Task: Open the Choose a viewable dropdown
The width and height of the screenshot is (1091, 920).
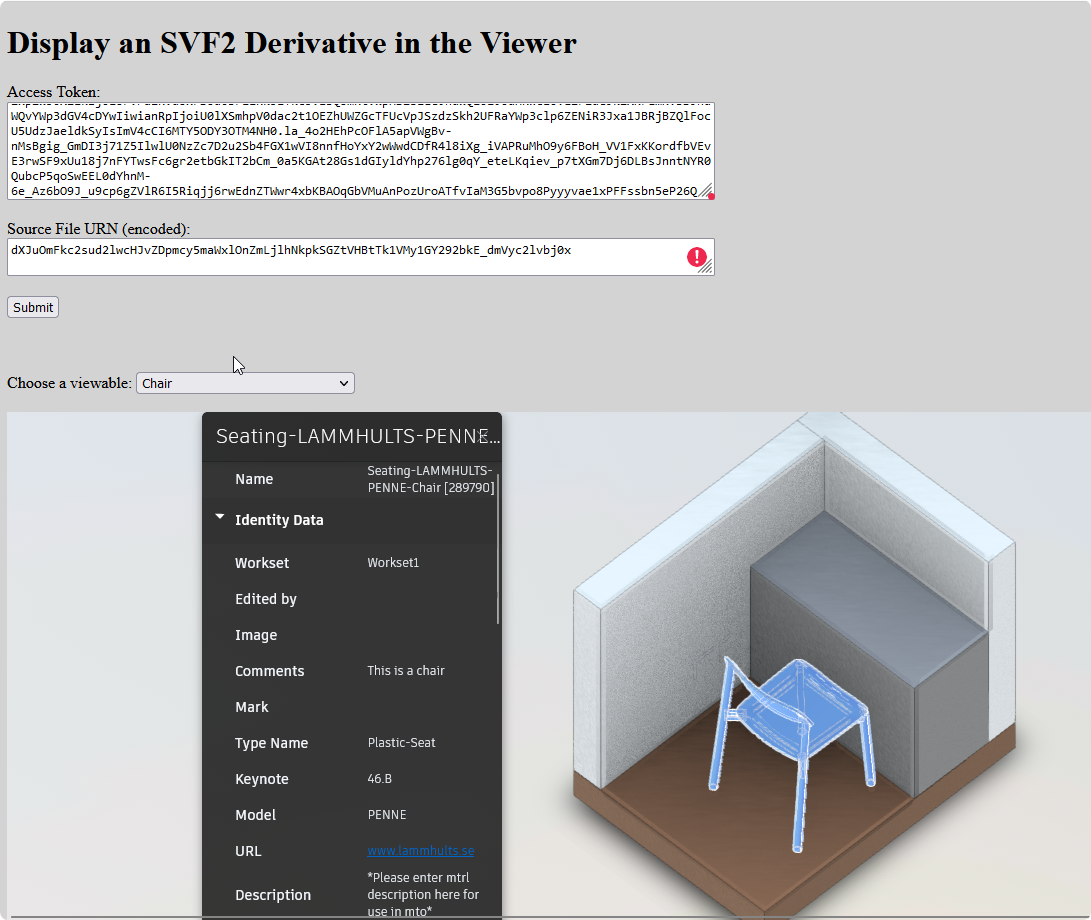Action: pos(245,383)
